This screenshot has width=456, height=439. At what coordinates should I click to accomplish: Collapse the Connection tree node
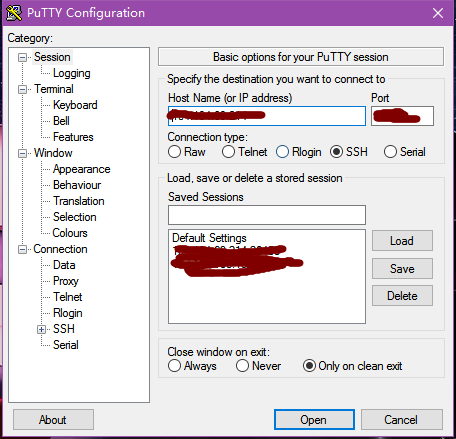pos(22,249)
